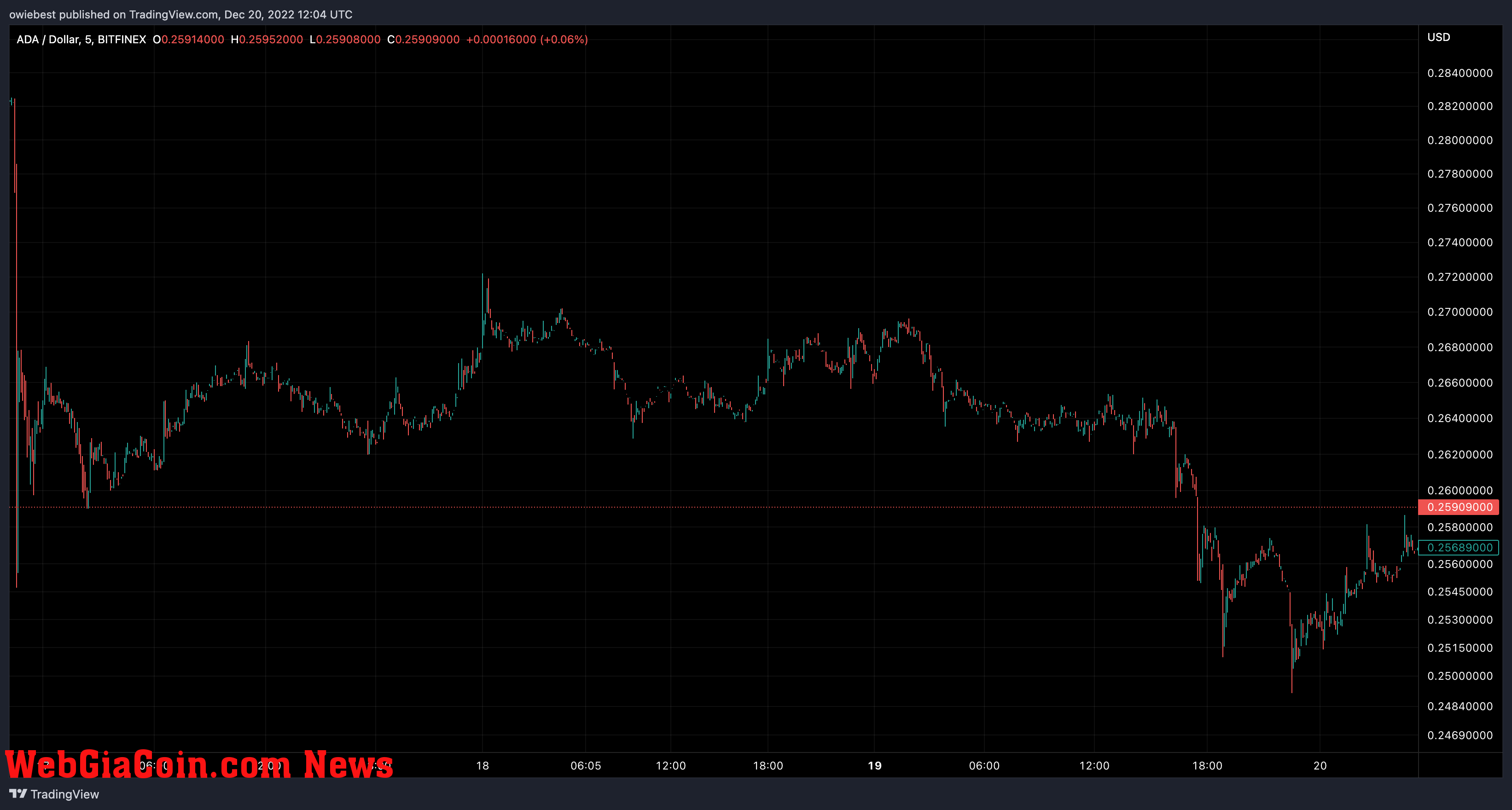
Task: Click the bold date label 19 on time axis
Action: tap(875, 765)
